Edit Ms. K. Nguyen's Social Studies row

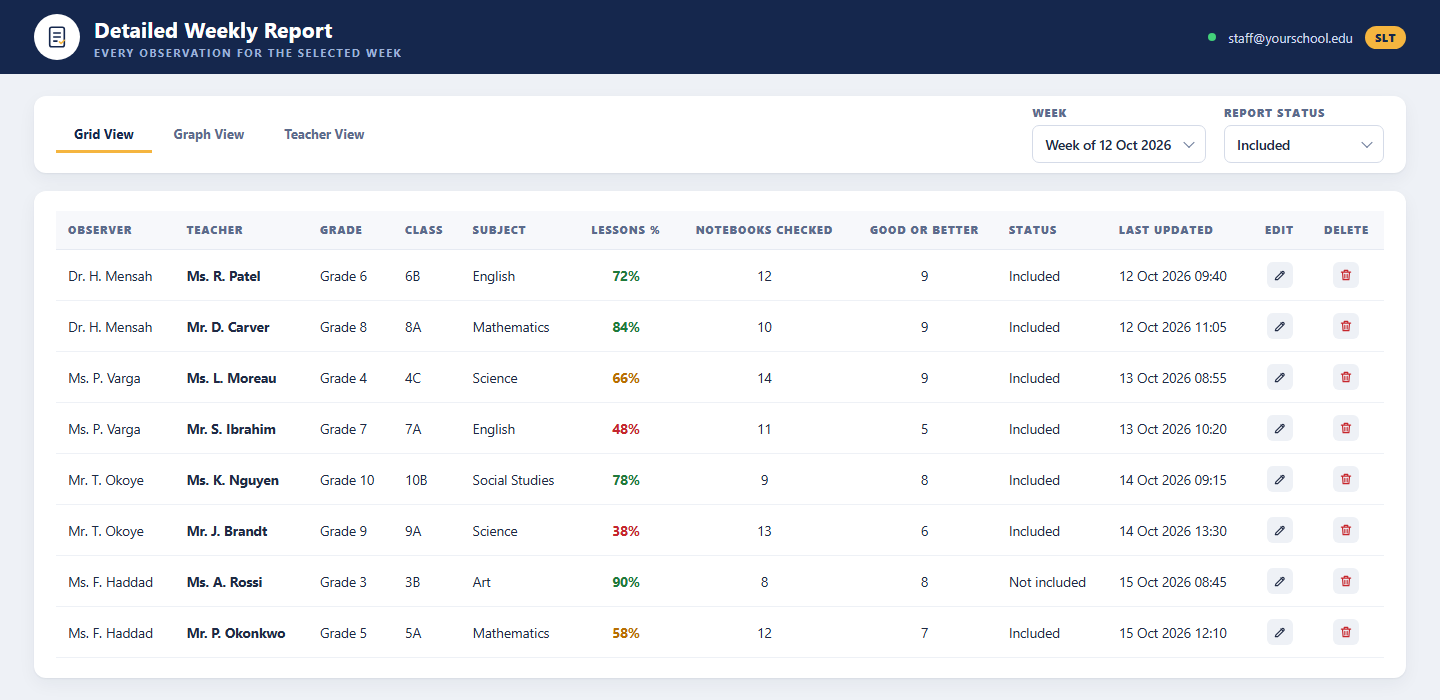pos(1279,479)
